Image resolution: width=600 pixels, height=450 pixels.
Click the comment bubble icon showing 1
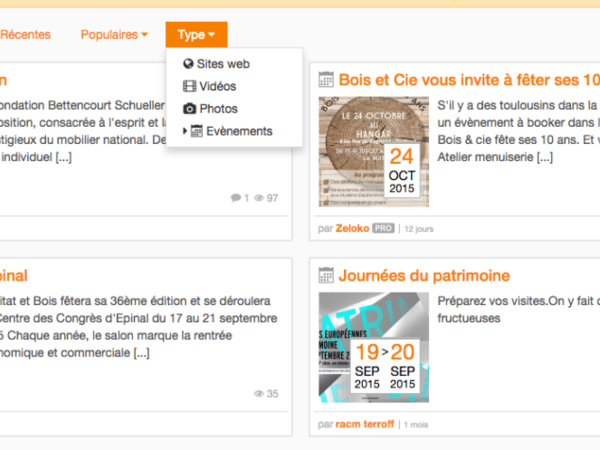[x=236, y=198]
